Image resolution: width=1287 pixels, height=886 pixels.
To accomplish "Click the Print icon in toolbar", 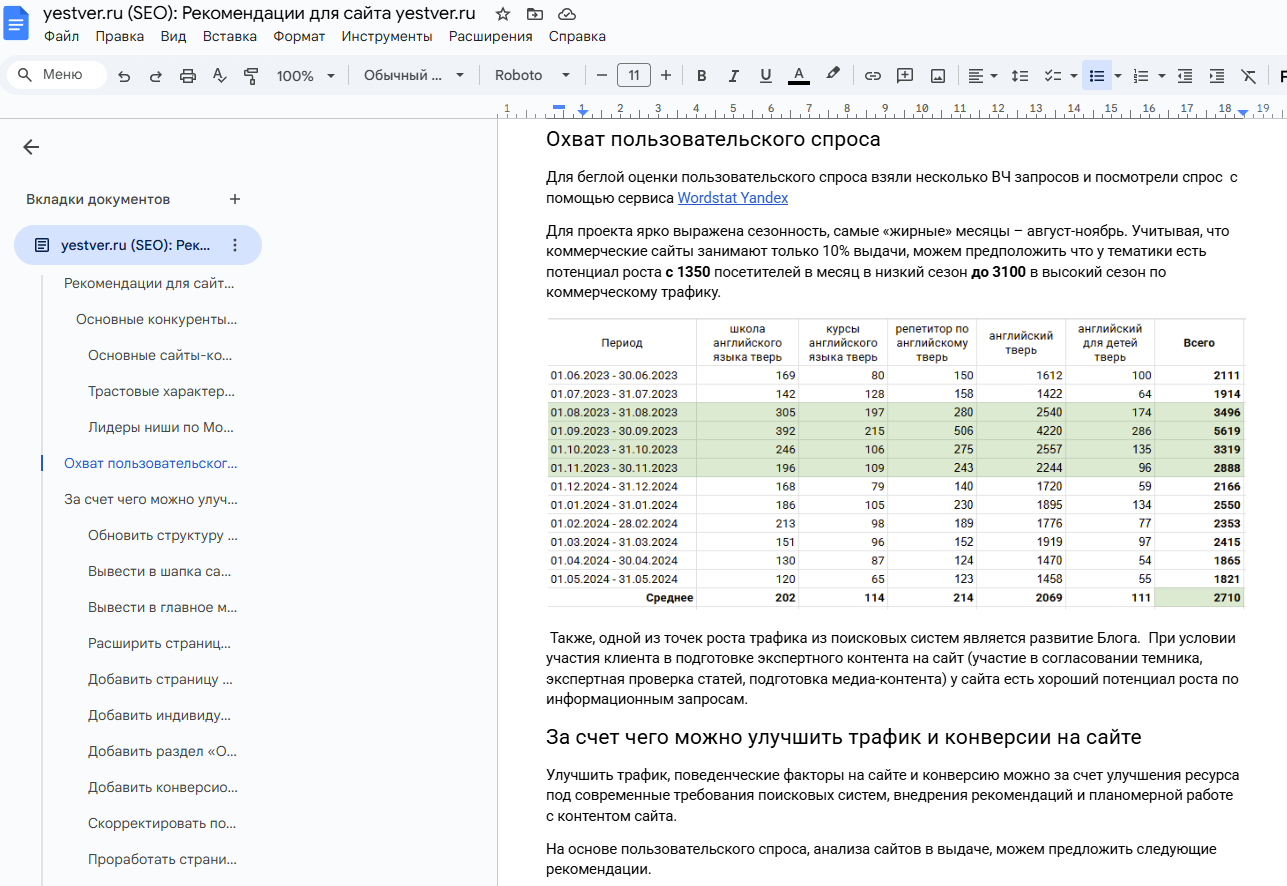I will pos(188,76).
